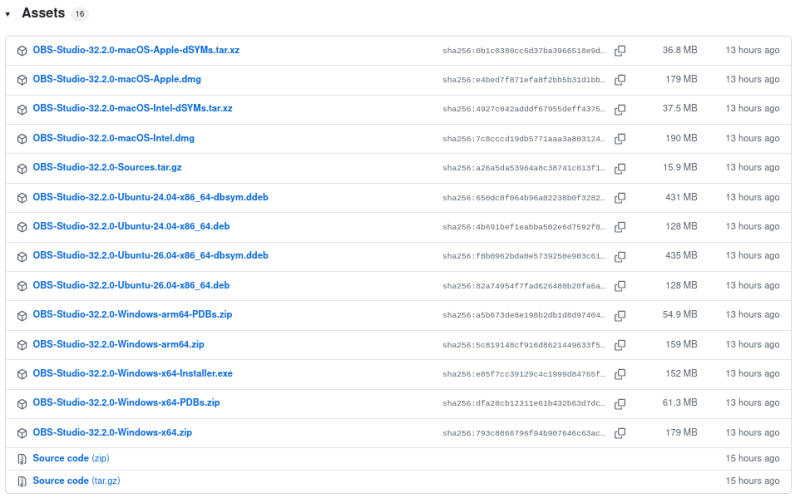The image size is (800, 503).
Task: Download OBS-Studio-32.2.0-Windows-arm64.zip
Action: 118,344
